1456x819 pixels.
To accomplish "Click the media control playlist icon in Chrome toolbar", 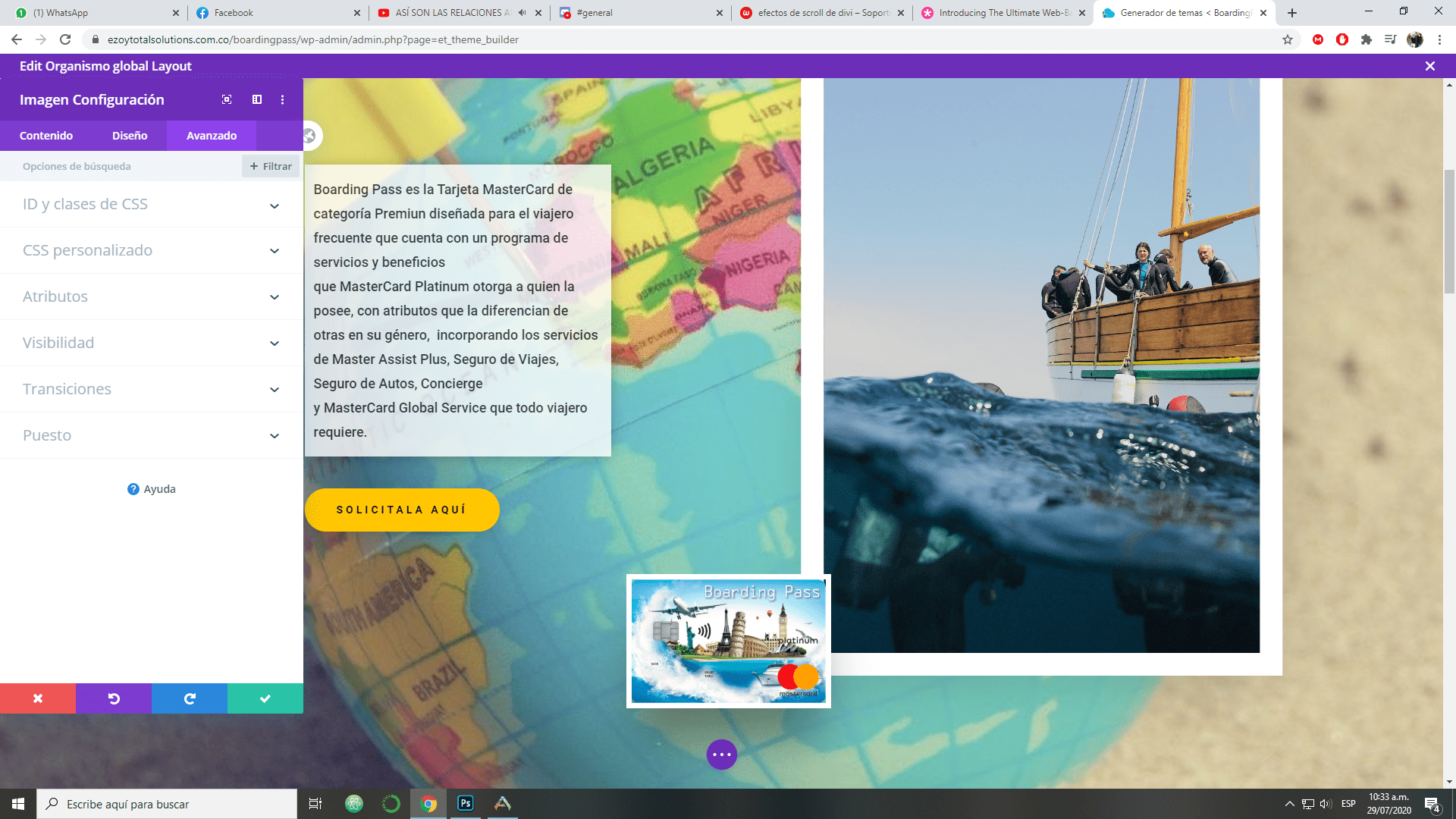I will (x=1390, y=39).
